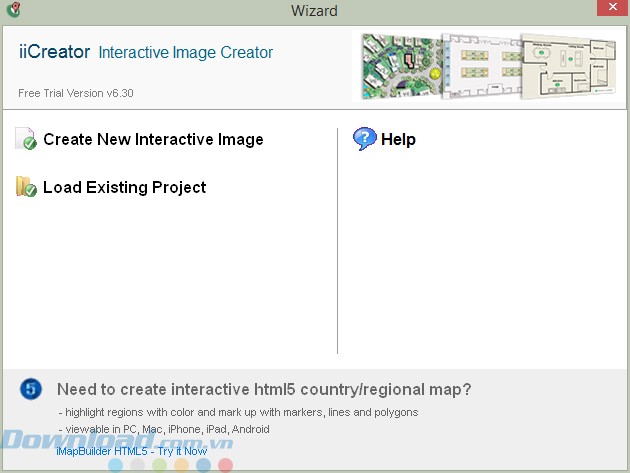
Task: Click the Wizard title bar text
Action: coord(315,11)
